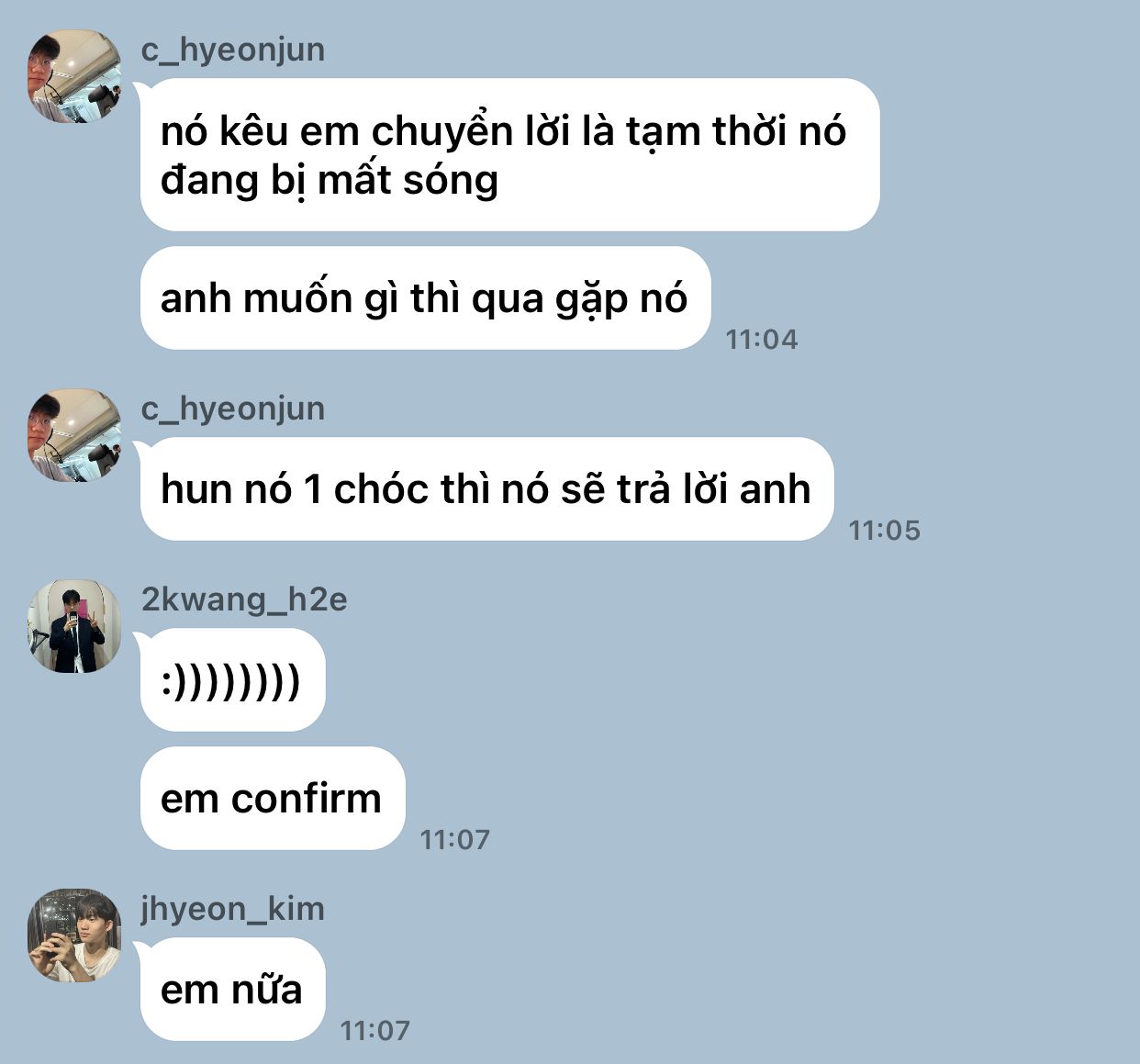View jhyeon_kim's mirror selfie avatar
This screenshot has width=1140, height=1064.
pyautogui.click(x=74, y=935)
